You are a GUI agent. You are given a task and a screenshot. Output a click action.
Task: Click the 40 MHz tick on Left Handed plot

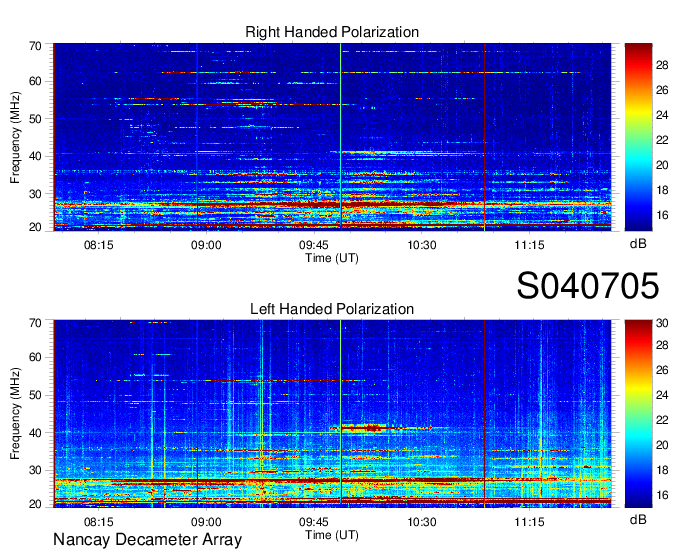coord(35,433)
